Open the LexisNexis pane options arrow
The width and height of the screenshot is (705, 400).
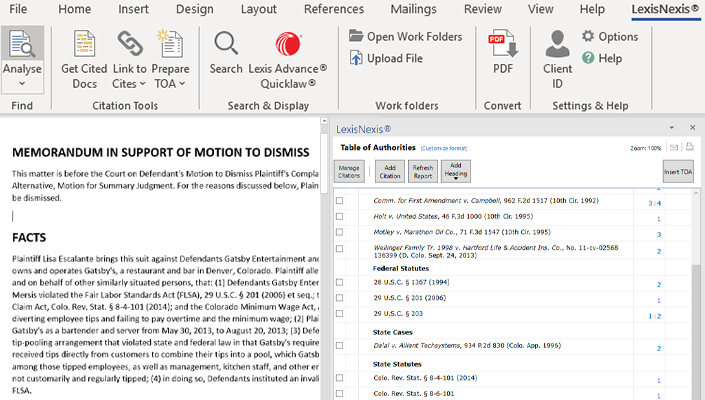pyautogui.click(x=672, y=128)
